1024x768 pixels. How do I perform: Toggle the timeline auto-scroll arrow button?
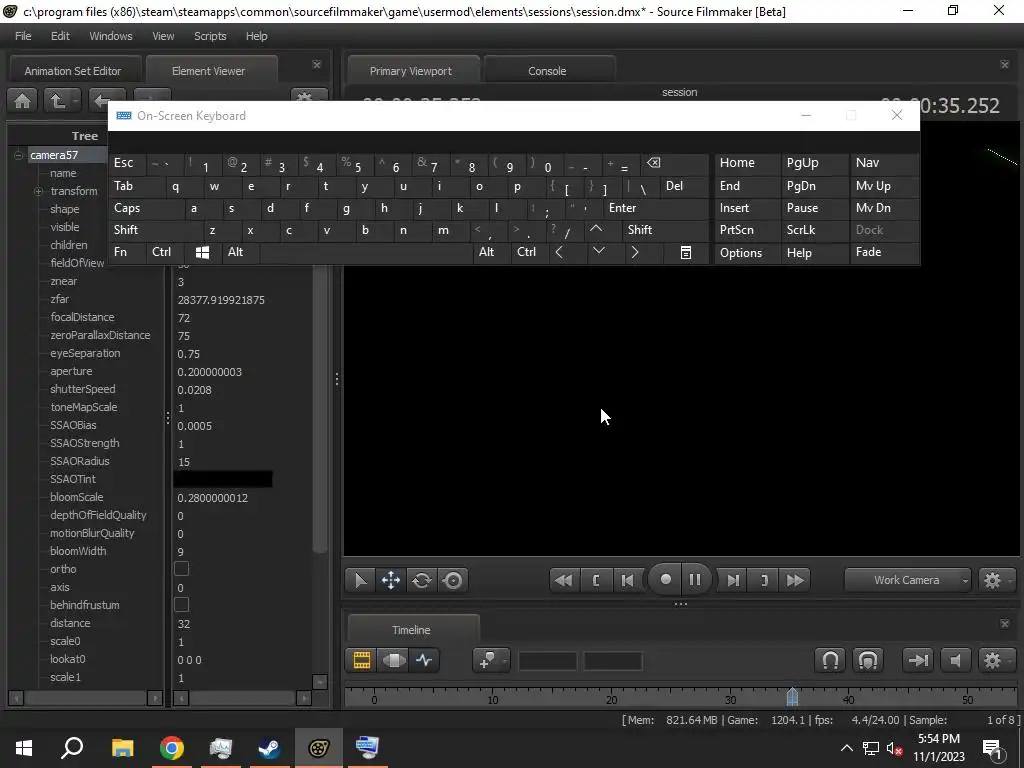(x=918, y=660)
